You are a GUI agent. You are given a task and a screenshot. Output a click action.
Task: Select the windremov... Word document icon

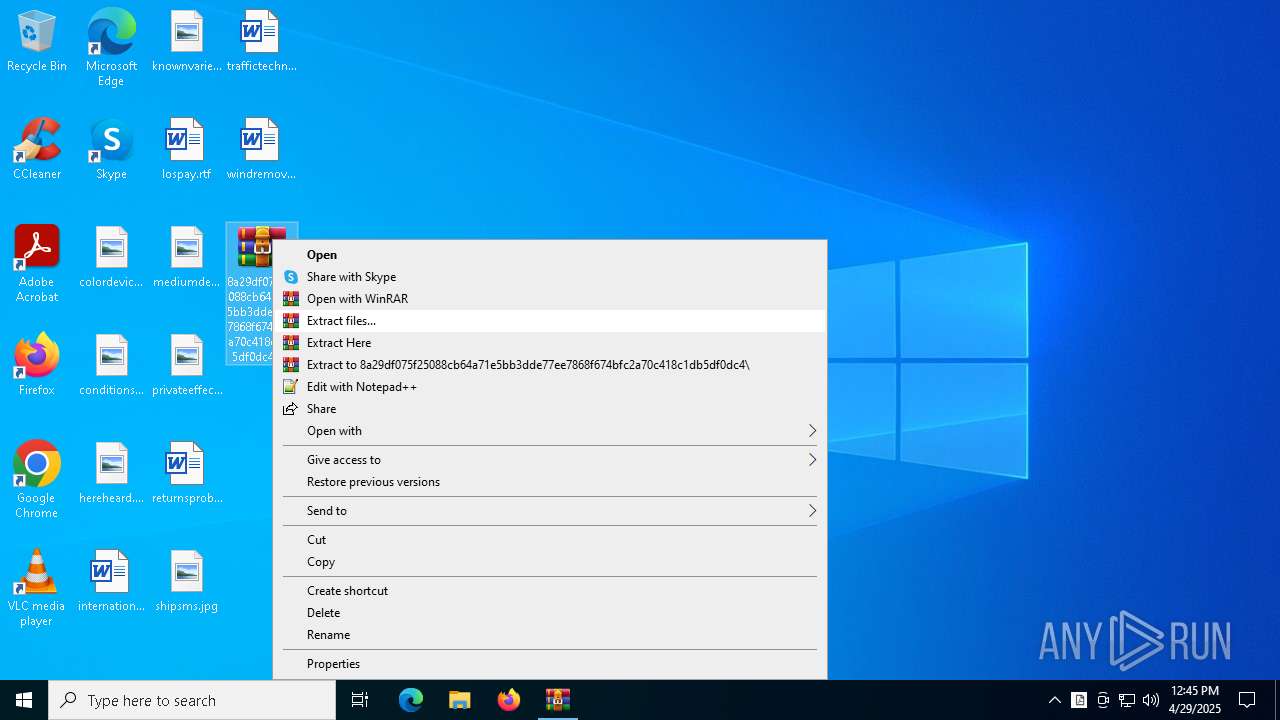click(261, 150)
